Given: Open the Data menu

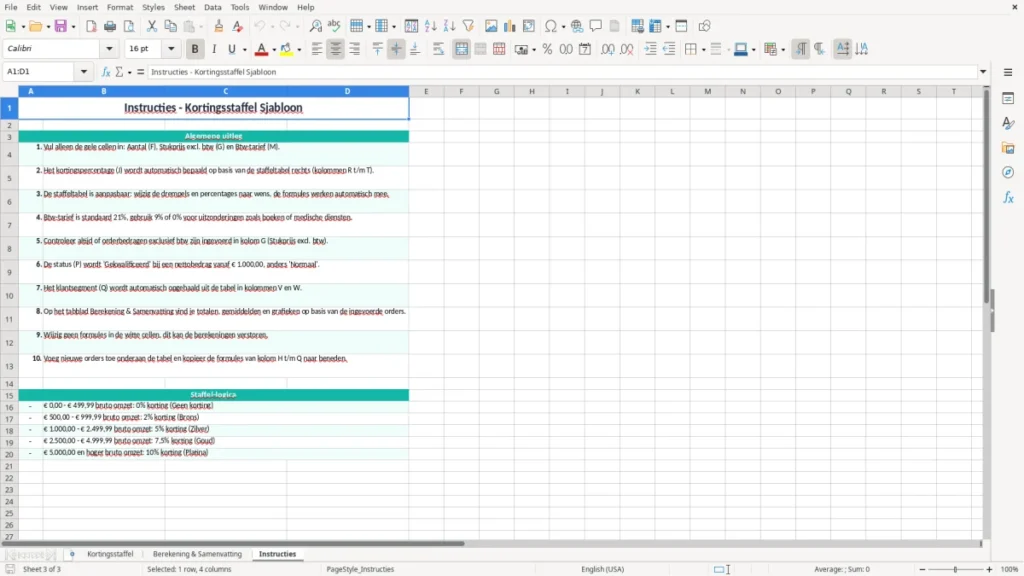Looking at the screenshot, I should click(212, 7).
